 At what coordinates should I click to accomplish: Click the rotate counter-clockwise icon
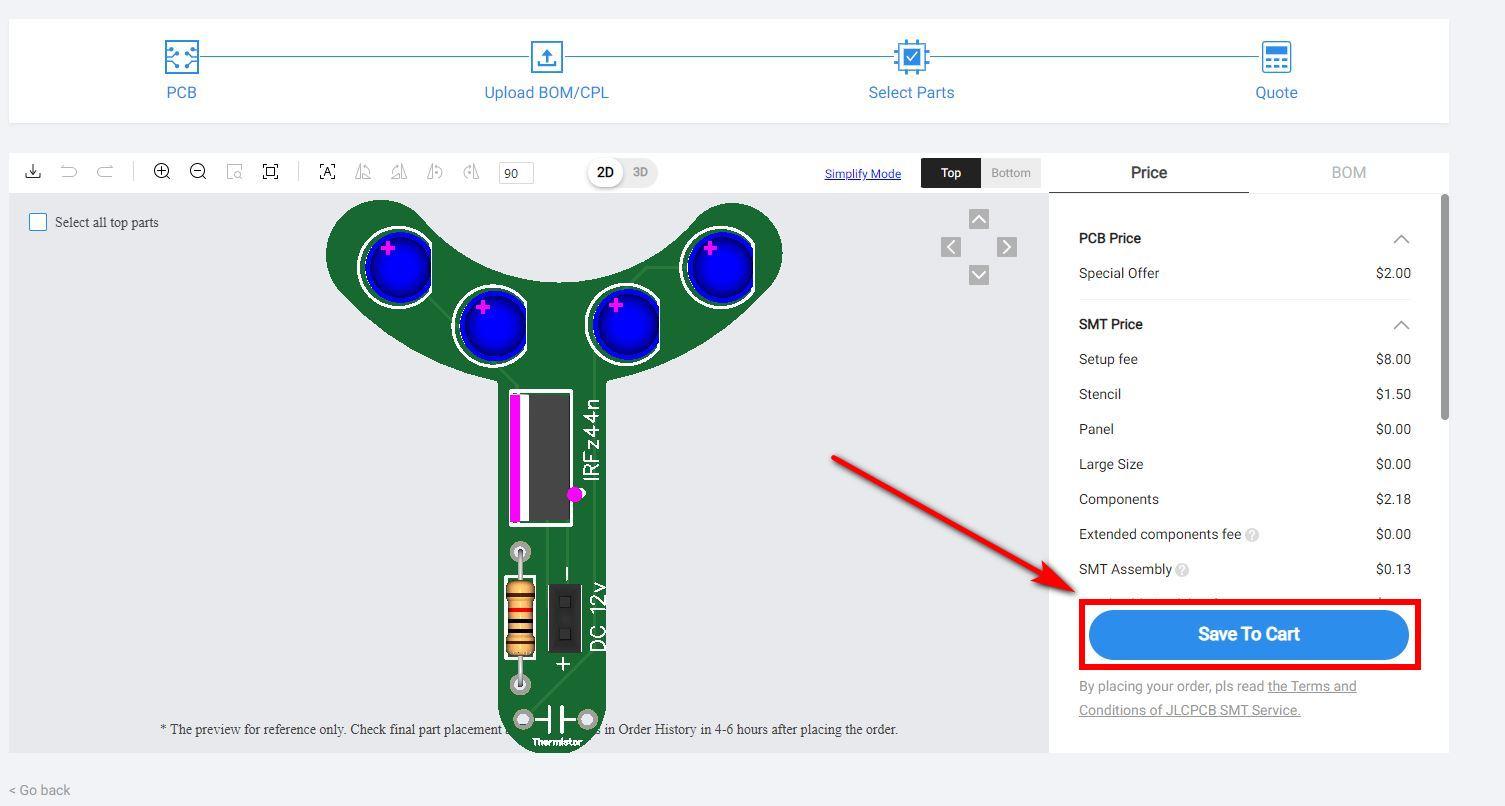tap(435, 172)
